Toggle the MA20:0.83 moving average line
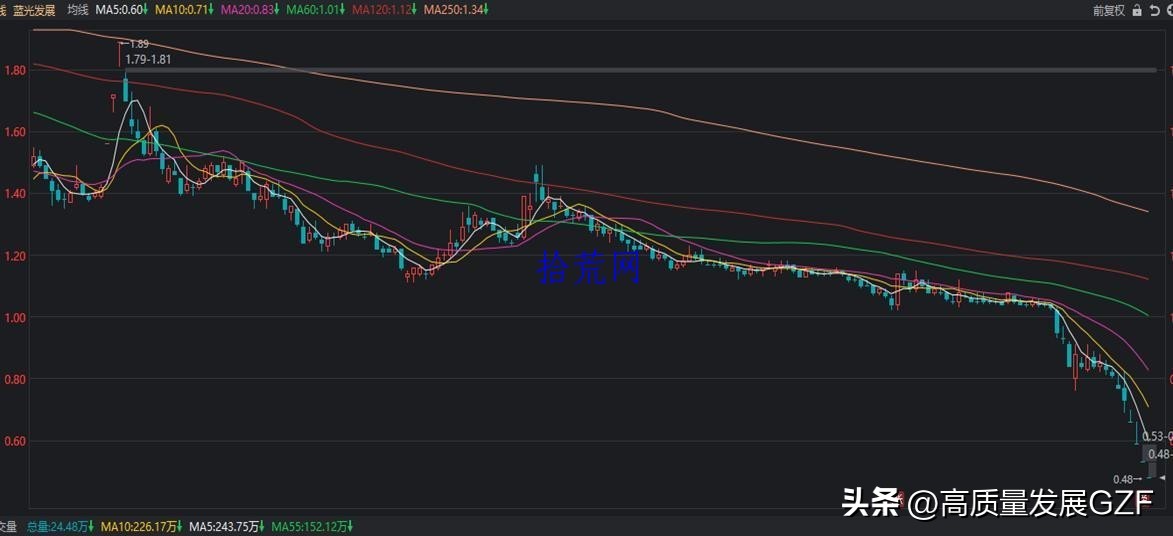 pos(250,10)
